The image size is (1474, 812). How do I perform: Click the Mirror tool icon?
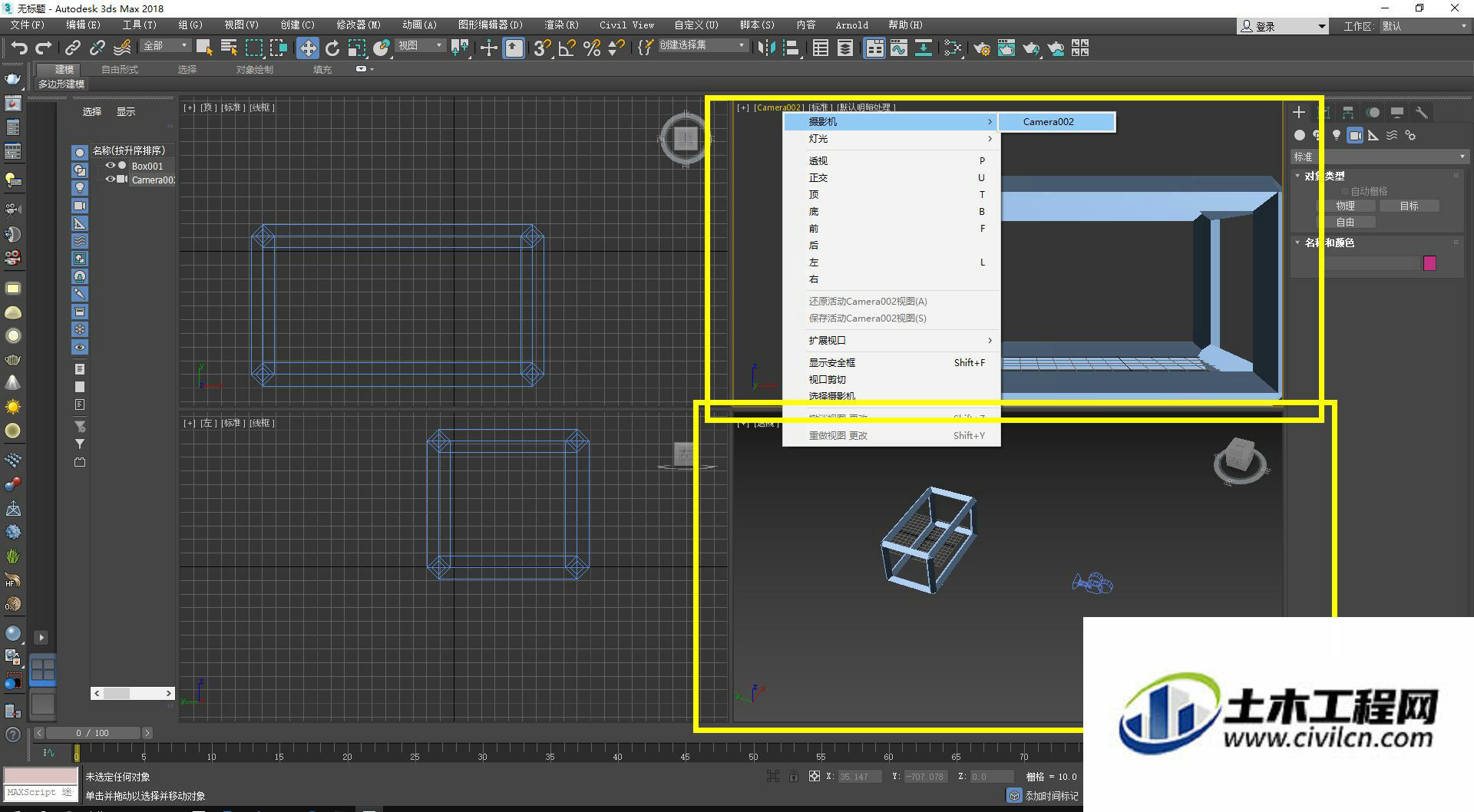[766, 48]
